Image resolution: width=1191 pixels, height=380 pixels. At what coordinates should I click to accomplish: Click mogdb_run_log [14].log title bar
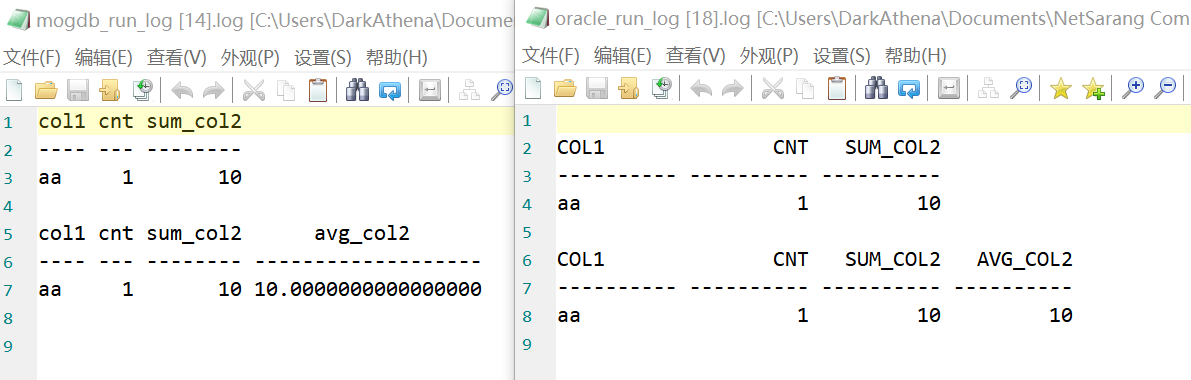258,21
